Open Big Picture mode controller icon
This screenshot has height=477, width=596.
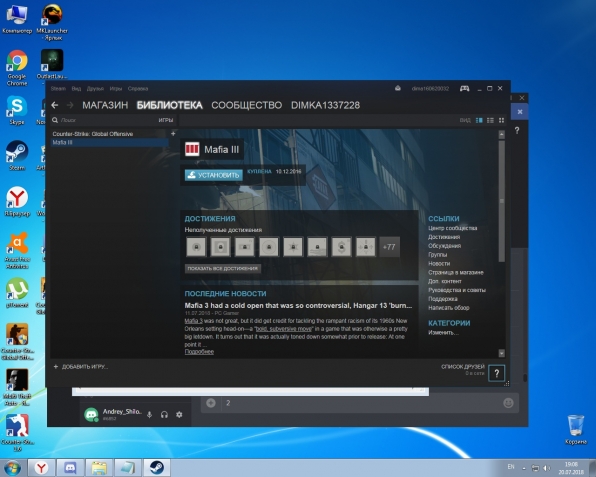[x=464, y=89]
